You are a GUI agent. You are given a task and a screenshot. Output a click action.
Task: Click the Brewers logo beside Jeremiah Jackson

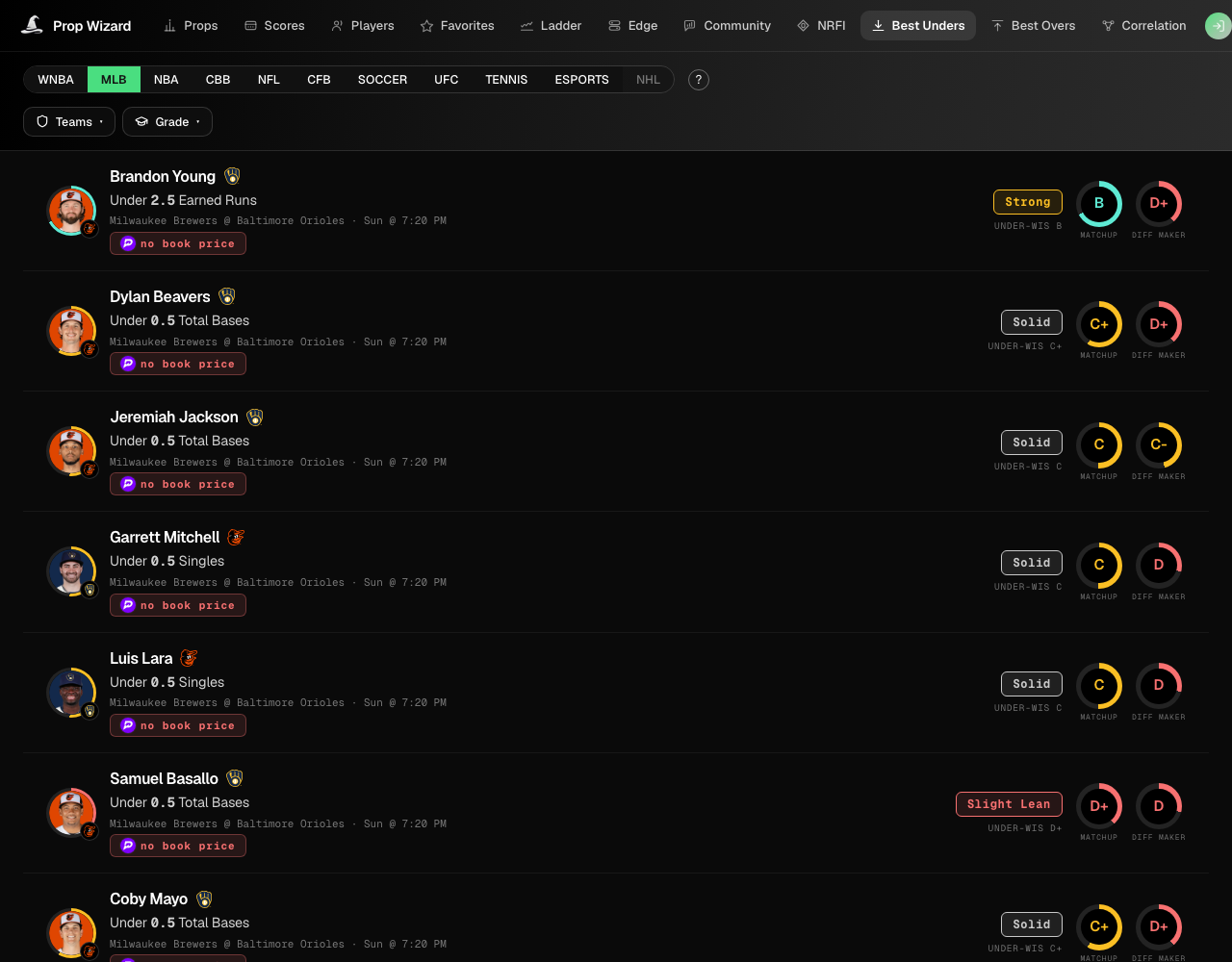(255, 417)
